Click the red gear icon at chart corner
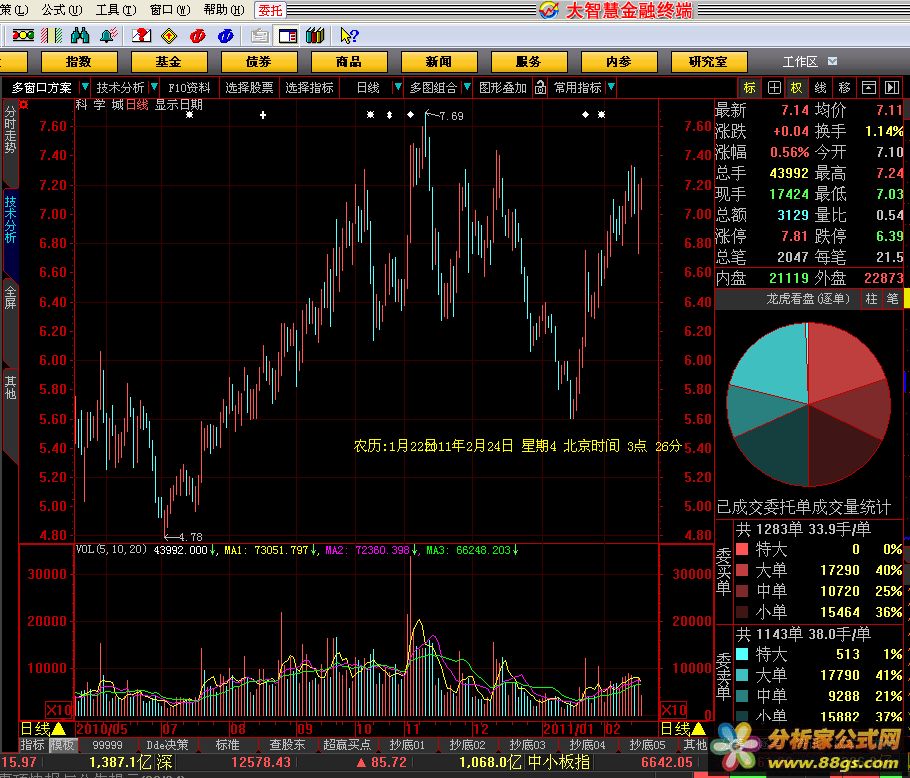The height and width of the screenshot is (778, 910). (24, 104)
